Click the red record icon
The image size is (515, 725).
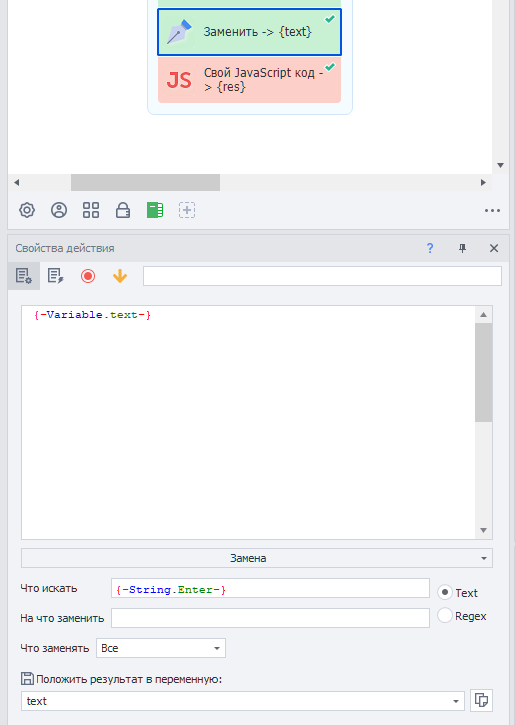tap(88, 276)
